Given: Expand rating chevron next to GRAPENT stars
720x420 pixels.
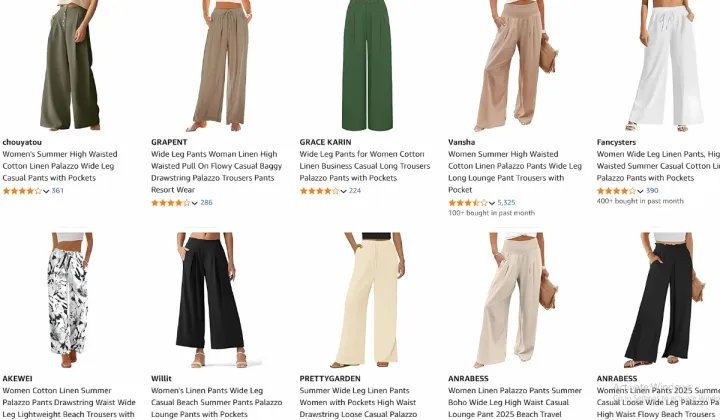Looking at the screenshot, I should (x=195, y=203).
